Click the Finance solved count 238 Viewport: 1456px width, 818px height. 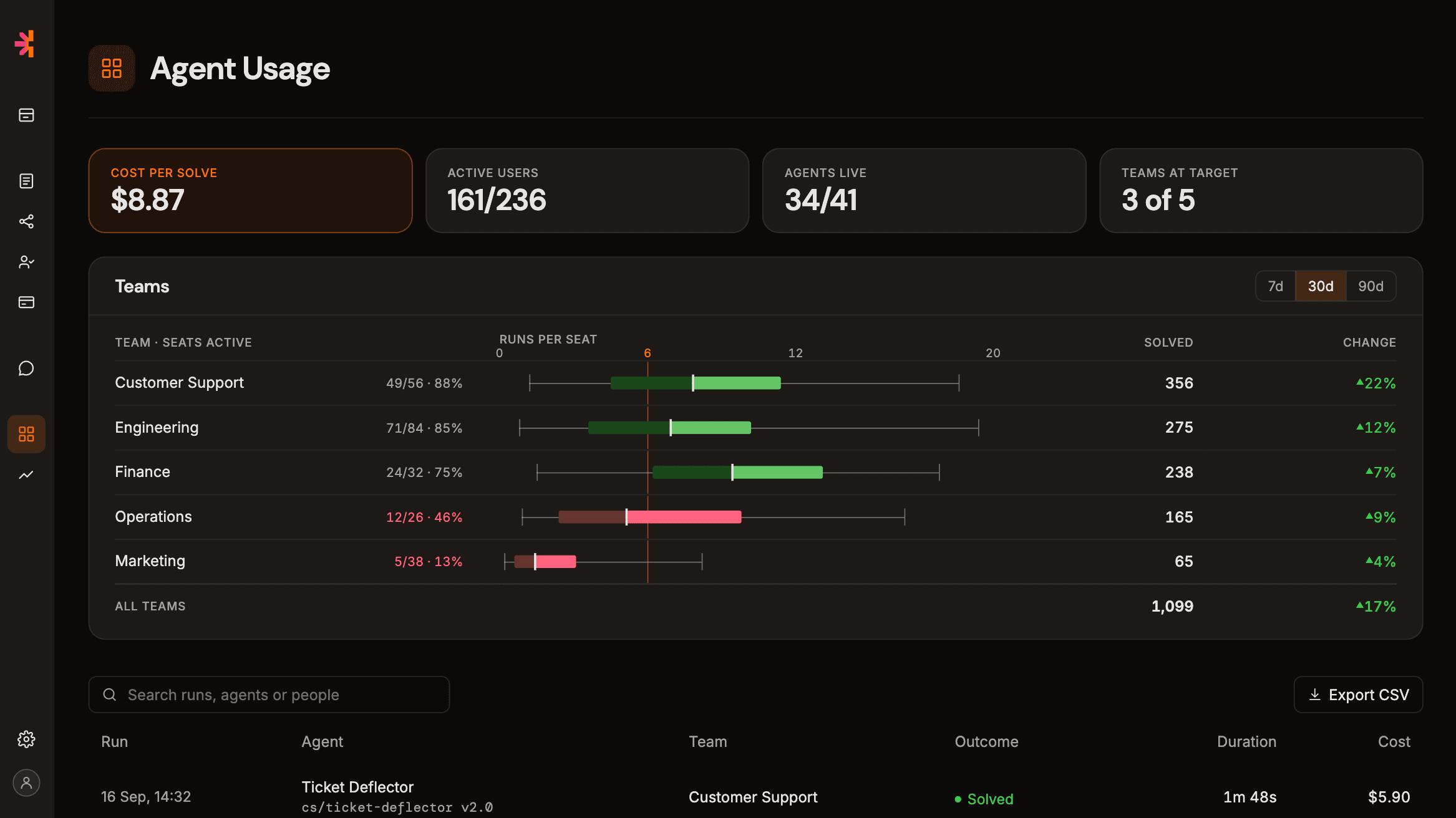point(1179,472)
